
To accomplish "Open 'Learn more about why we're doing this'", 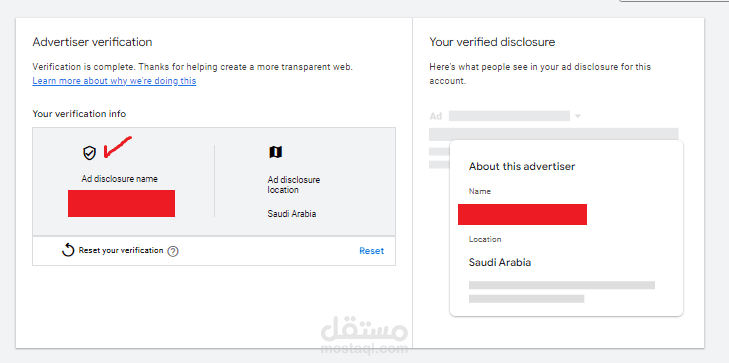I will [x=114, y=81].
